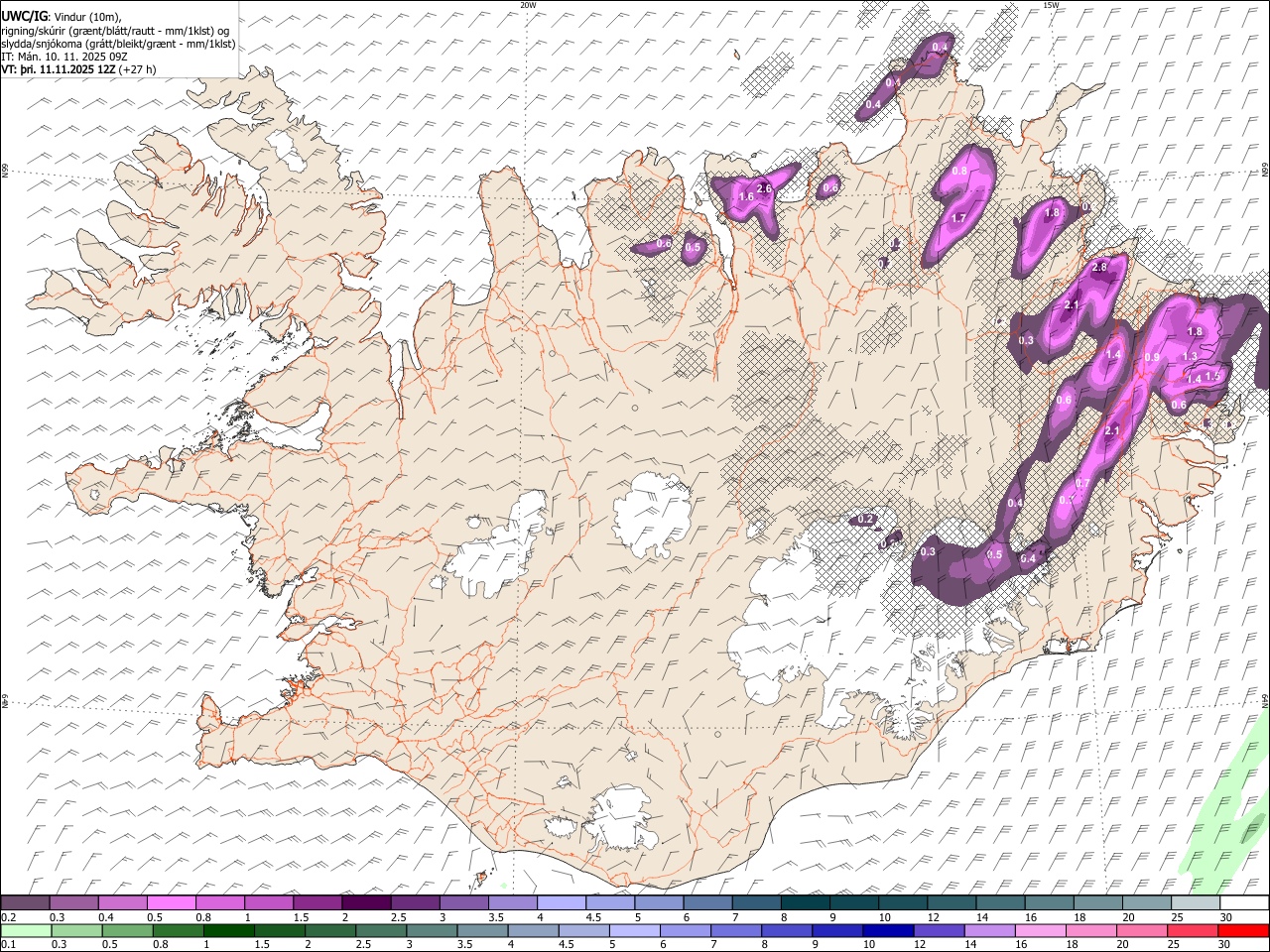This screenshot has height=952, width=1270.
Task: Pick the bright red swatch after 30 in rain legend
Action: pos(1241,931)
